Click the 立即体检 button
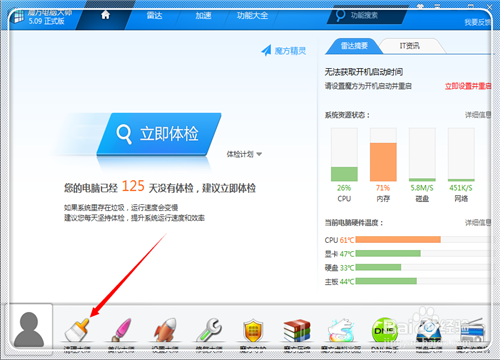 click(159, 134)
